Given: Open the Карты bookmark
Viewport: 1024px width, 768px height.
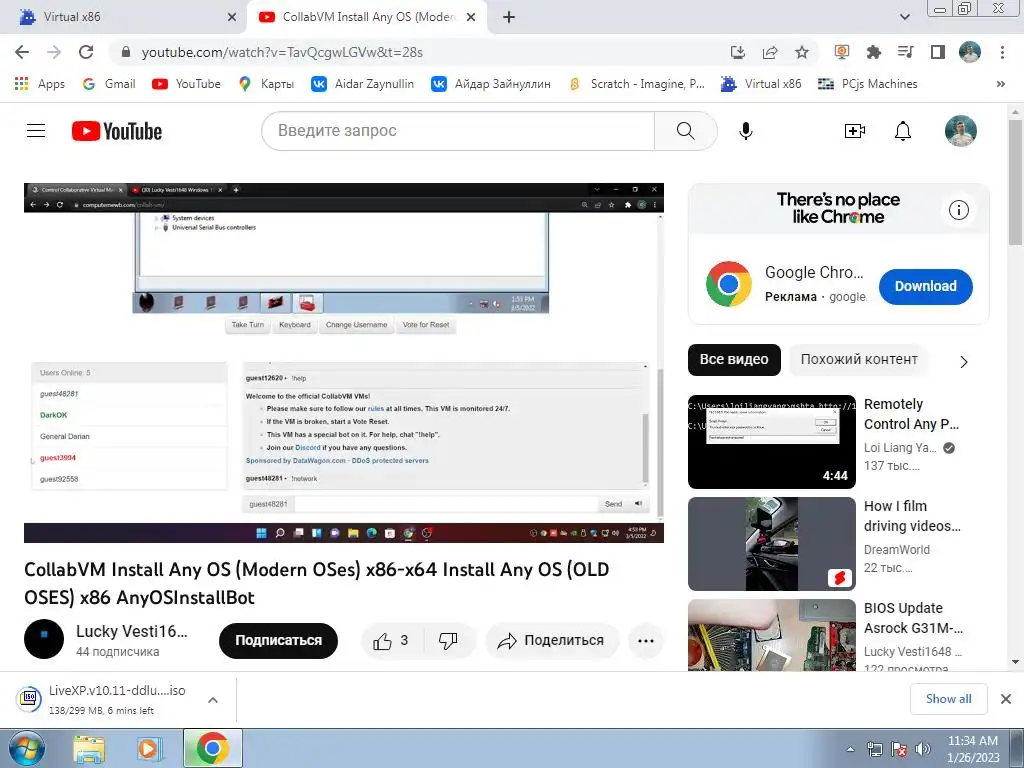Looking at the screenshot, I should 266,84.
